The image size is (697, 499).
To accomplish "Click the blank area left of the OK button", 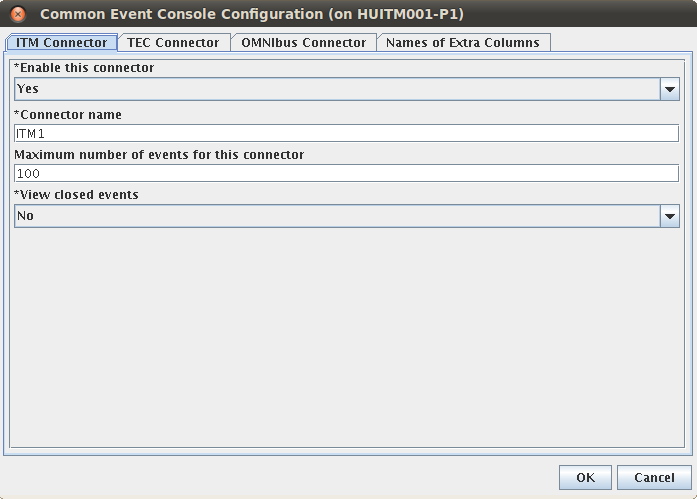I will [280, 478].
